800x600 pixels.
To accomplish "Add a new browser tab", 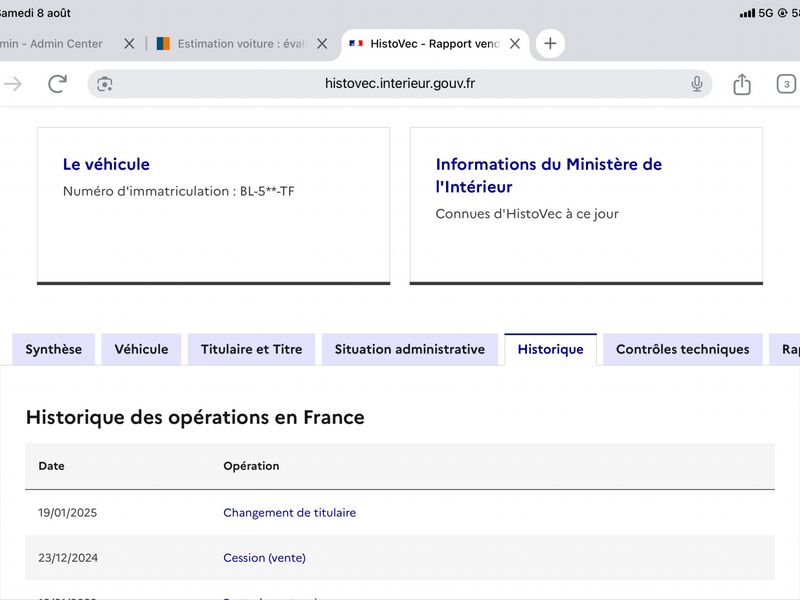I will (x=550, y=43).
